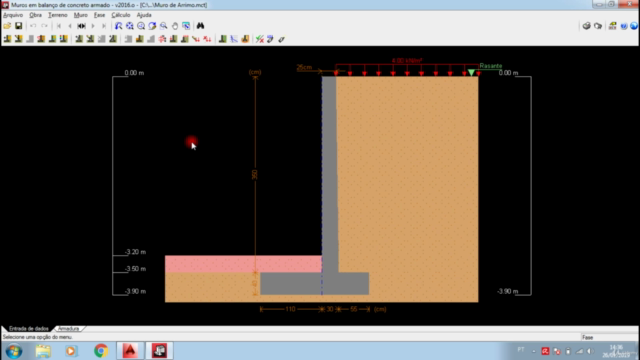This screenshot has width=640, height=360.
Task: Click the pencil edit icon at toolbar end
Action: (282, 39)
